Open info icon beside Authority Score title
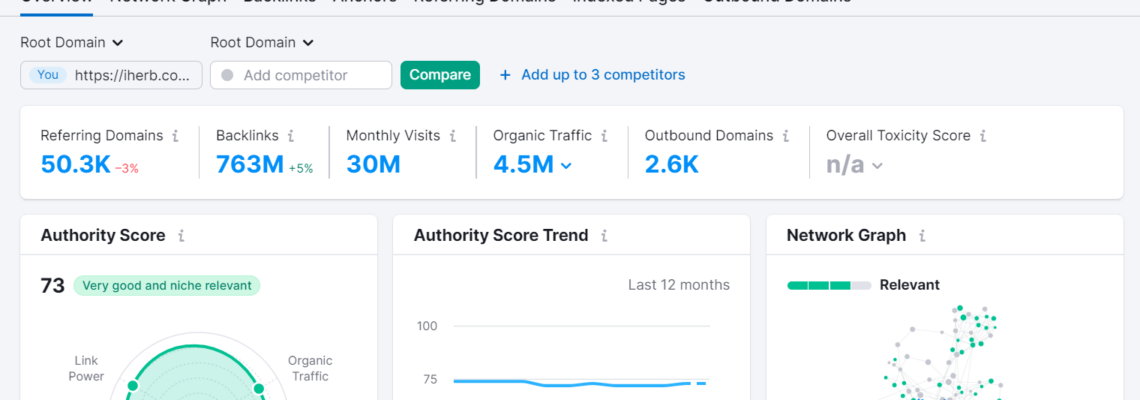 (x=181, y=236)
